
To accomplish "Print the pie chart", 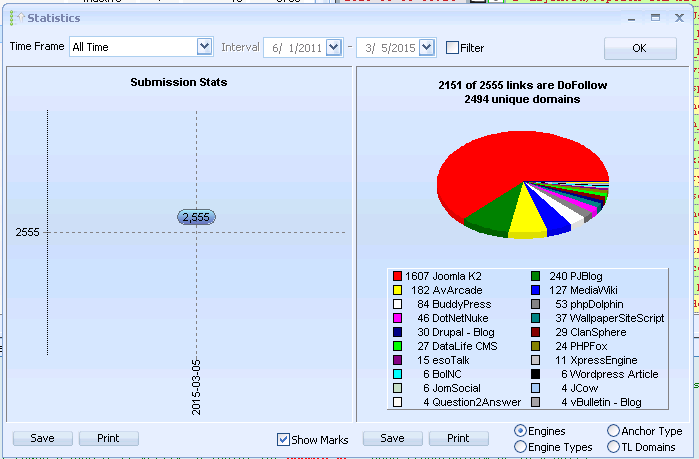I will [x=458, y=438].
